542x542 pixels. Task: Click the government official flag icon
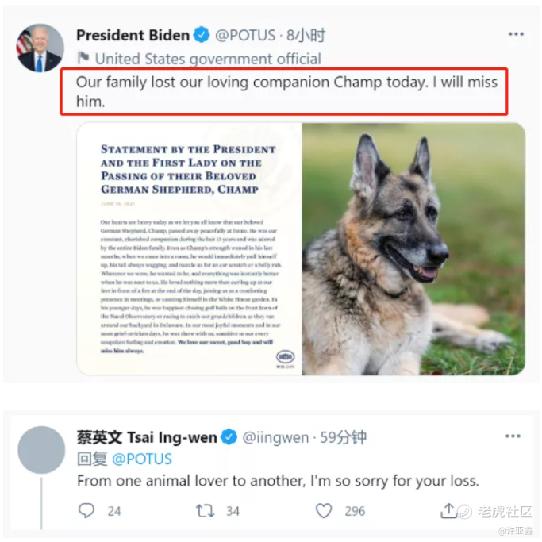83,58
